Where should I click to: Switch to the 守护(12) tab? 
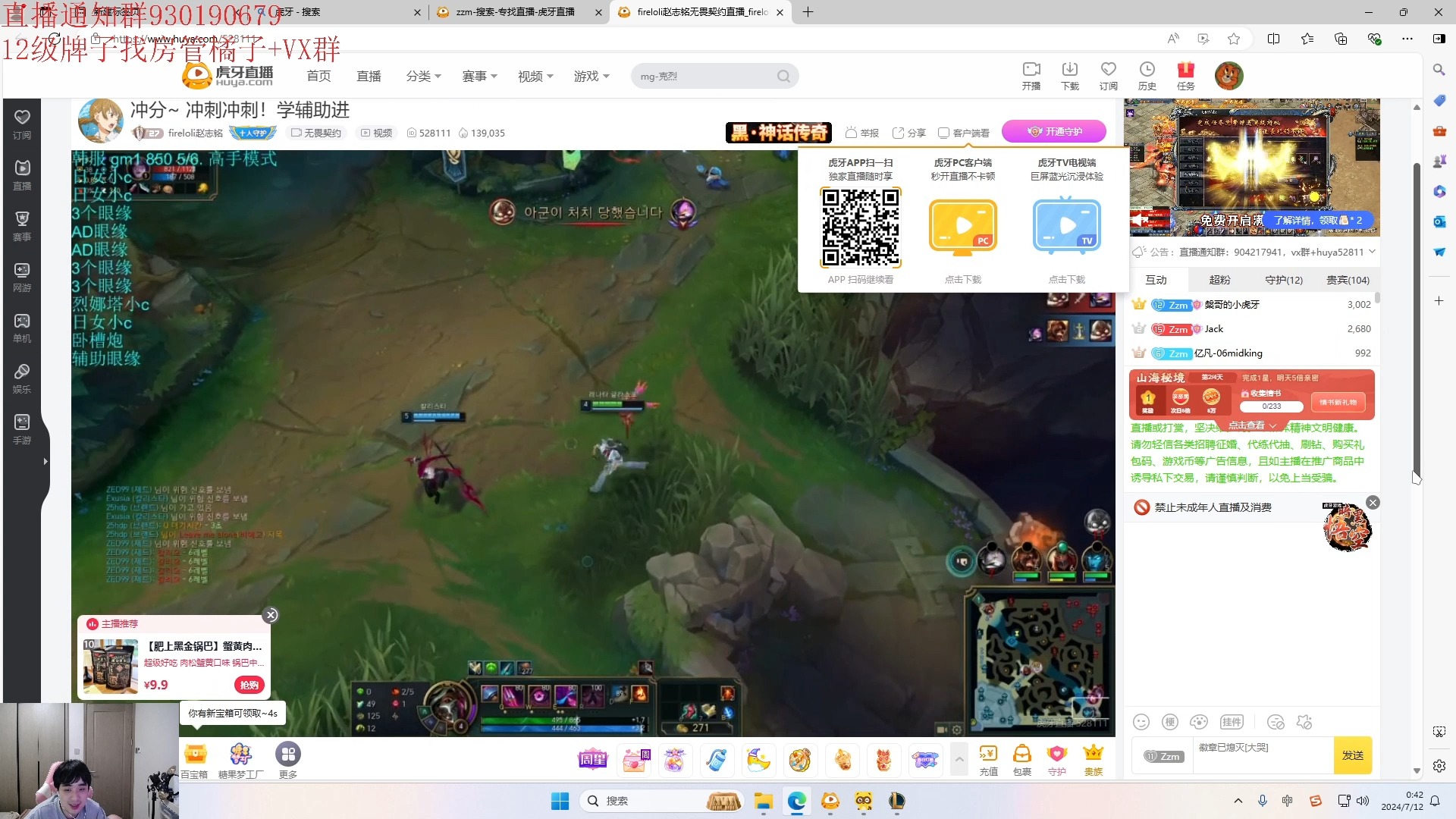pos(1284,280)
